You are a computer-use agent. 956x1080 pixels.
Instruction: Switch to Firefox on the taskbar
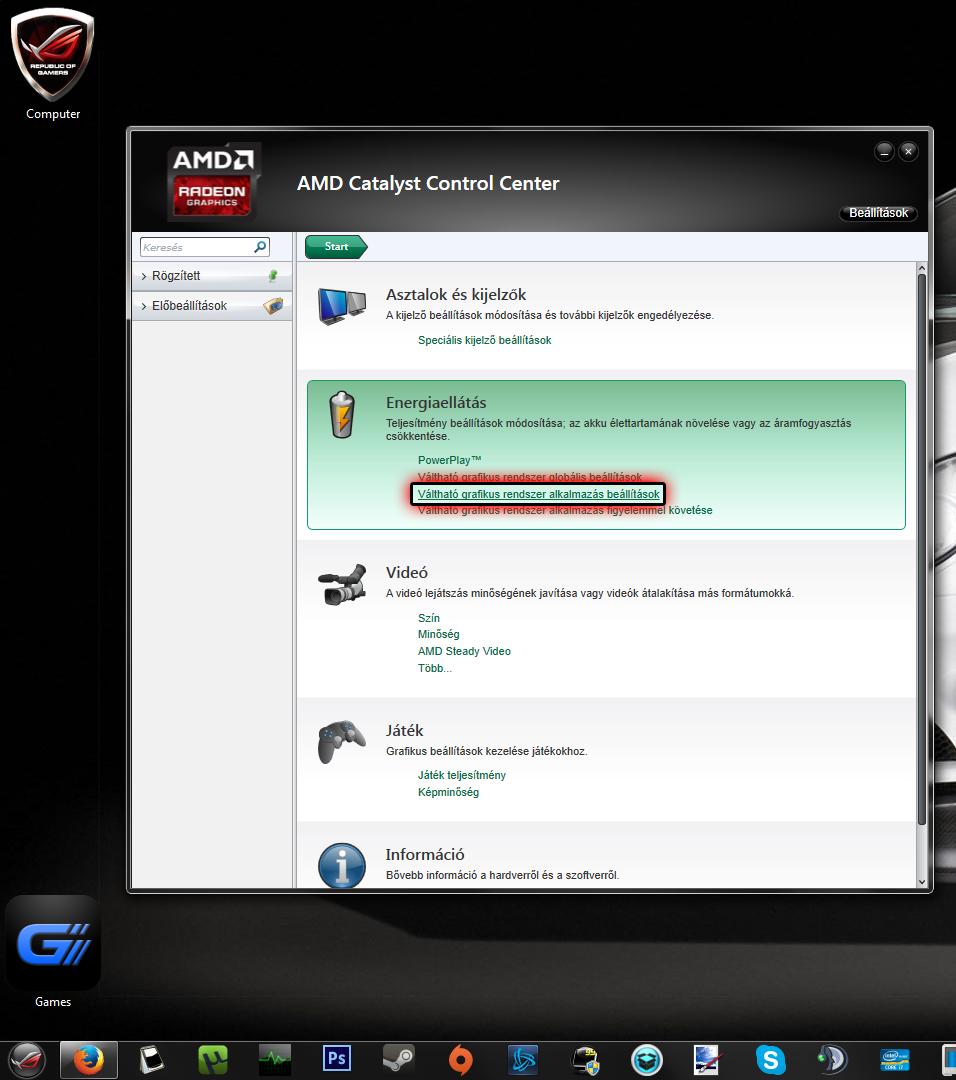(88, 1059)
